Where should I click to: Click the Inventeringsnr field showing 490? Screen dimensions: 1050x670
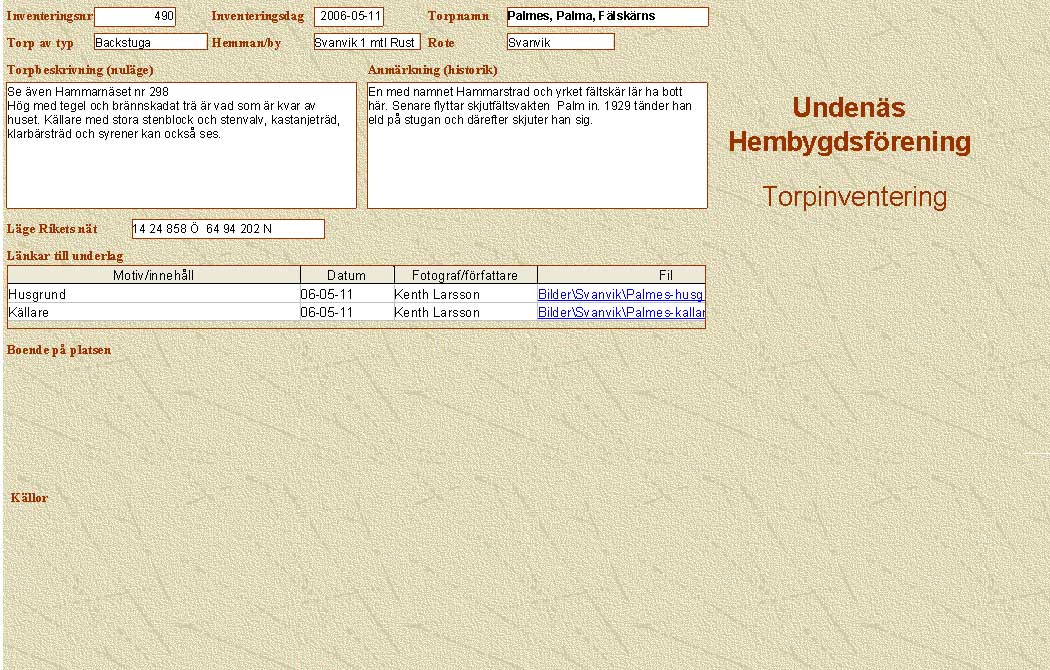134,17
